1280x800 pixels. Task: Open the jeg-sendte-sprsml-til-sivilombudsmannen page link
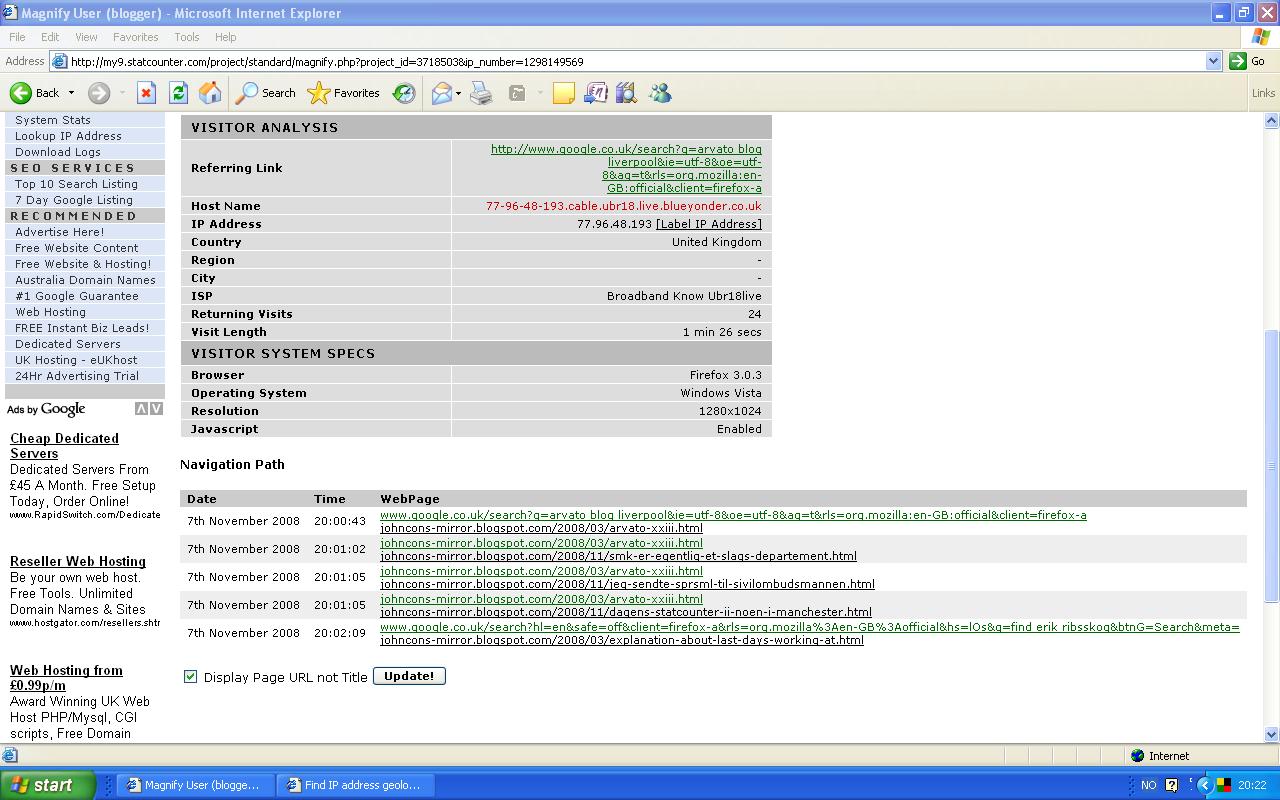[x=627, y=584]
